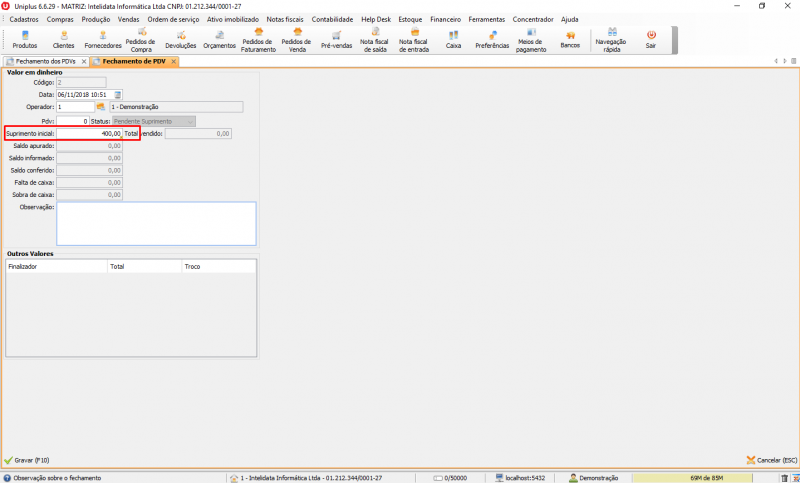Click inside the Observação text area
The image size is (800, 483).
point(156,223)
